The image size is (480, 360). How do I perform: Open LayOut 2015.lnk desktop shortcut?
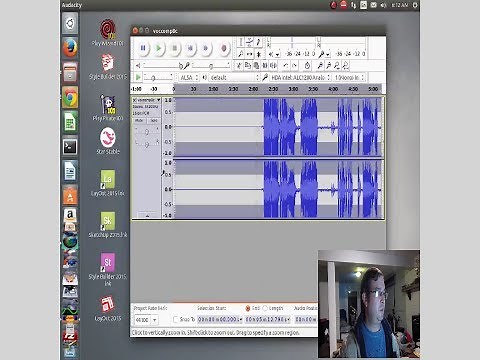[x=108, y=183]
